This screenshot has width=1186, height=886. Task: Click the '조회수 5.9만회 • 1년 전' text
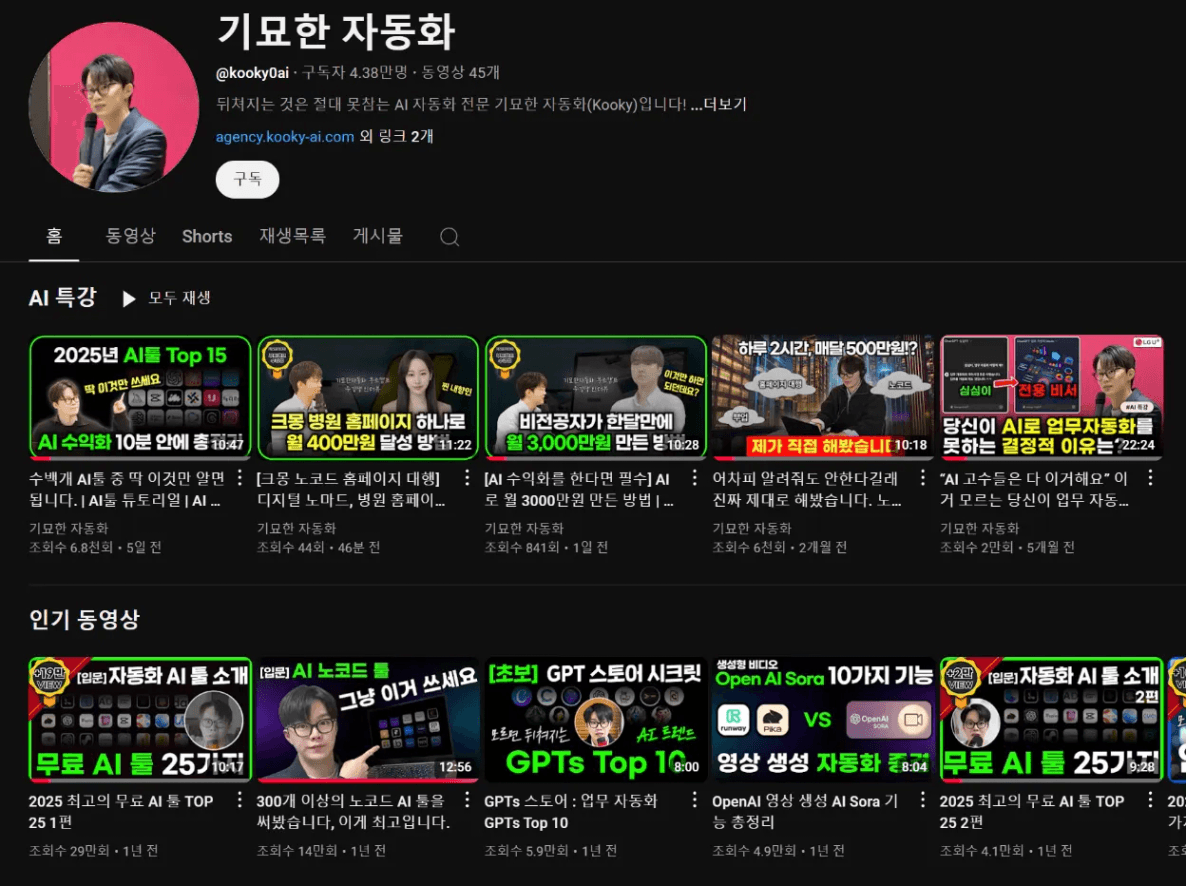click(550, 850)
